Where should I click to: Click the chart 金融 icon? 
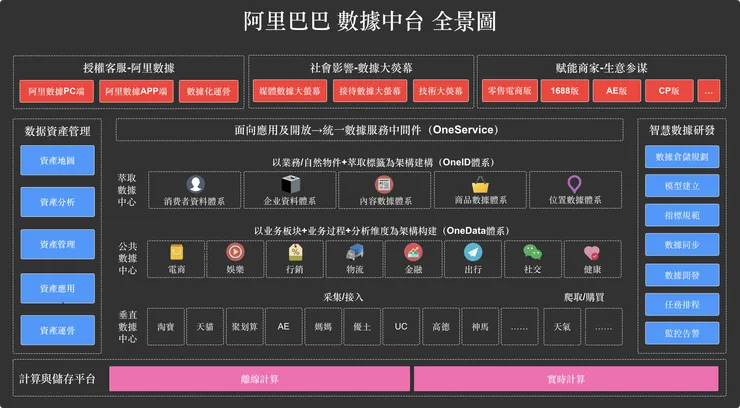[413, 252]
